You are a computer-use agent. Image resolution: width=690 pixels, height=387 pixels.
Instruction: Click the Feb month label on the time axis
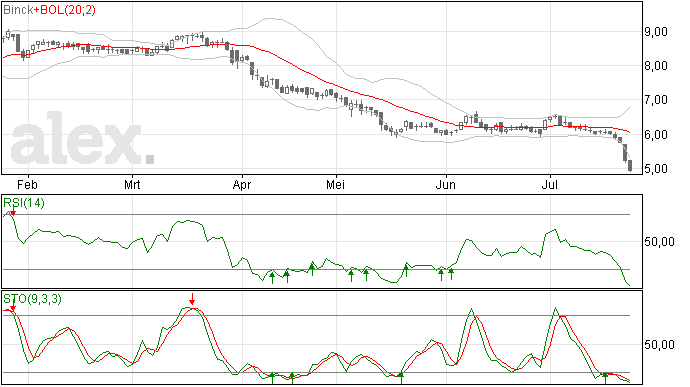point(27,184)
